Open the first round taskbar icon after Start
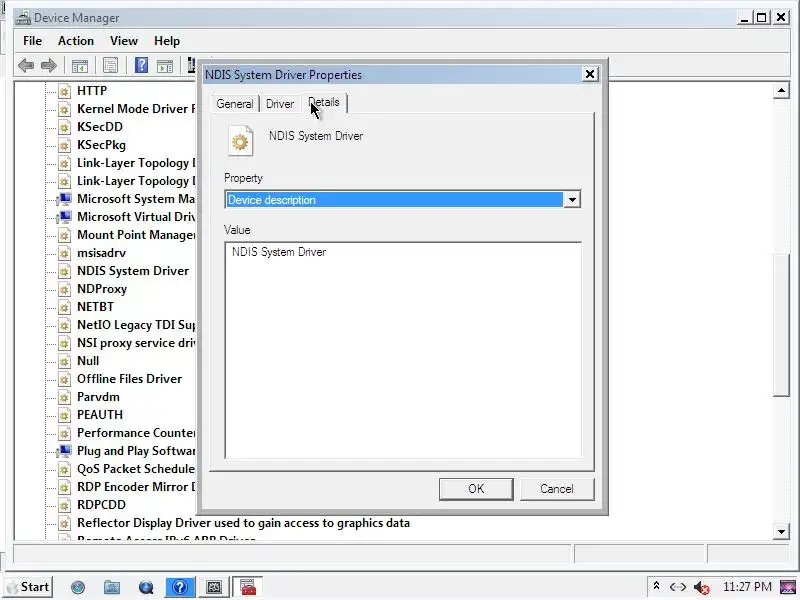This screenshot has width=800, height=600. pyautogui.click(x=78, y=587)
